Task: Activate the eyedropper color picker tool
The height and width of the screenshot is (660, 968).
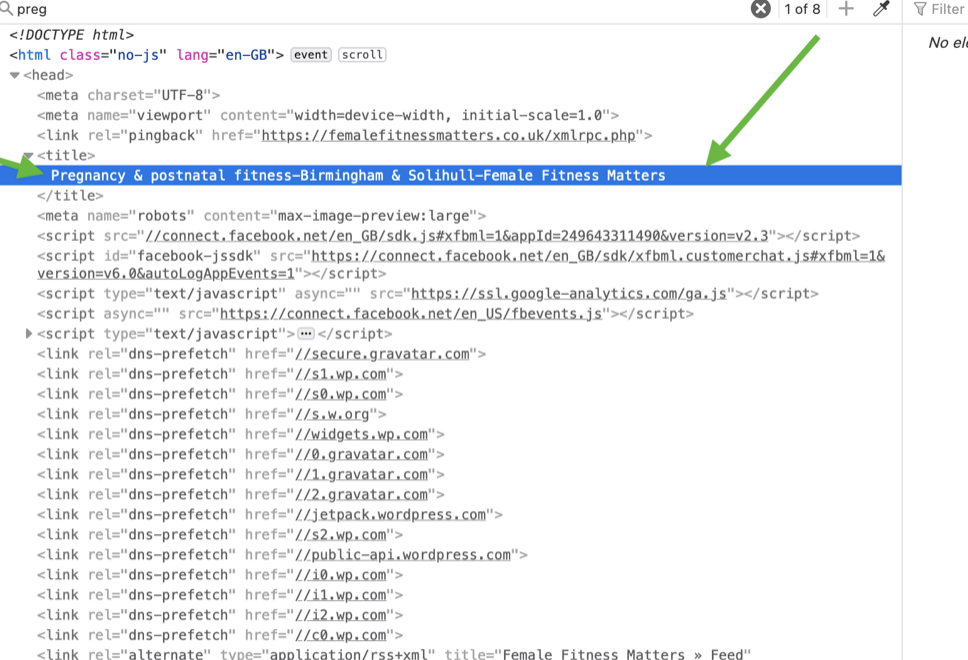Action: (881, 9)
